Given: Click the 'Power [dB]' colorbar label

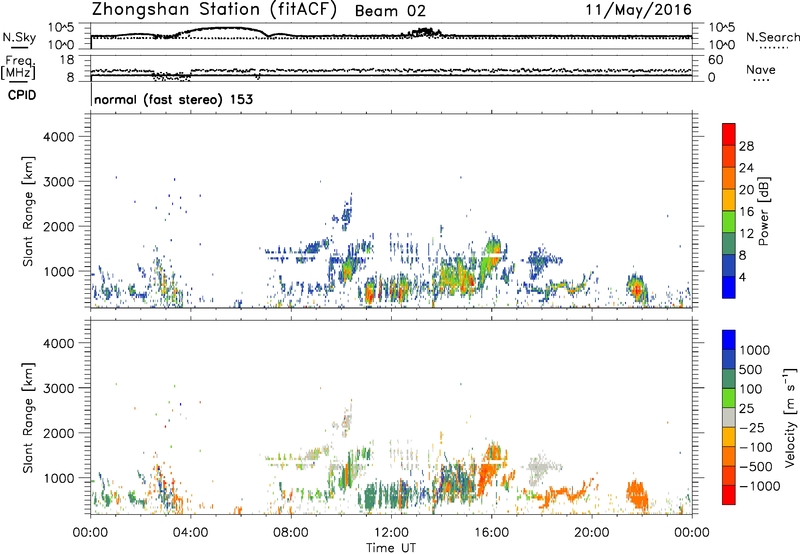Looking at the screenshot, I should tap(763, 211).
